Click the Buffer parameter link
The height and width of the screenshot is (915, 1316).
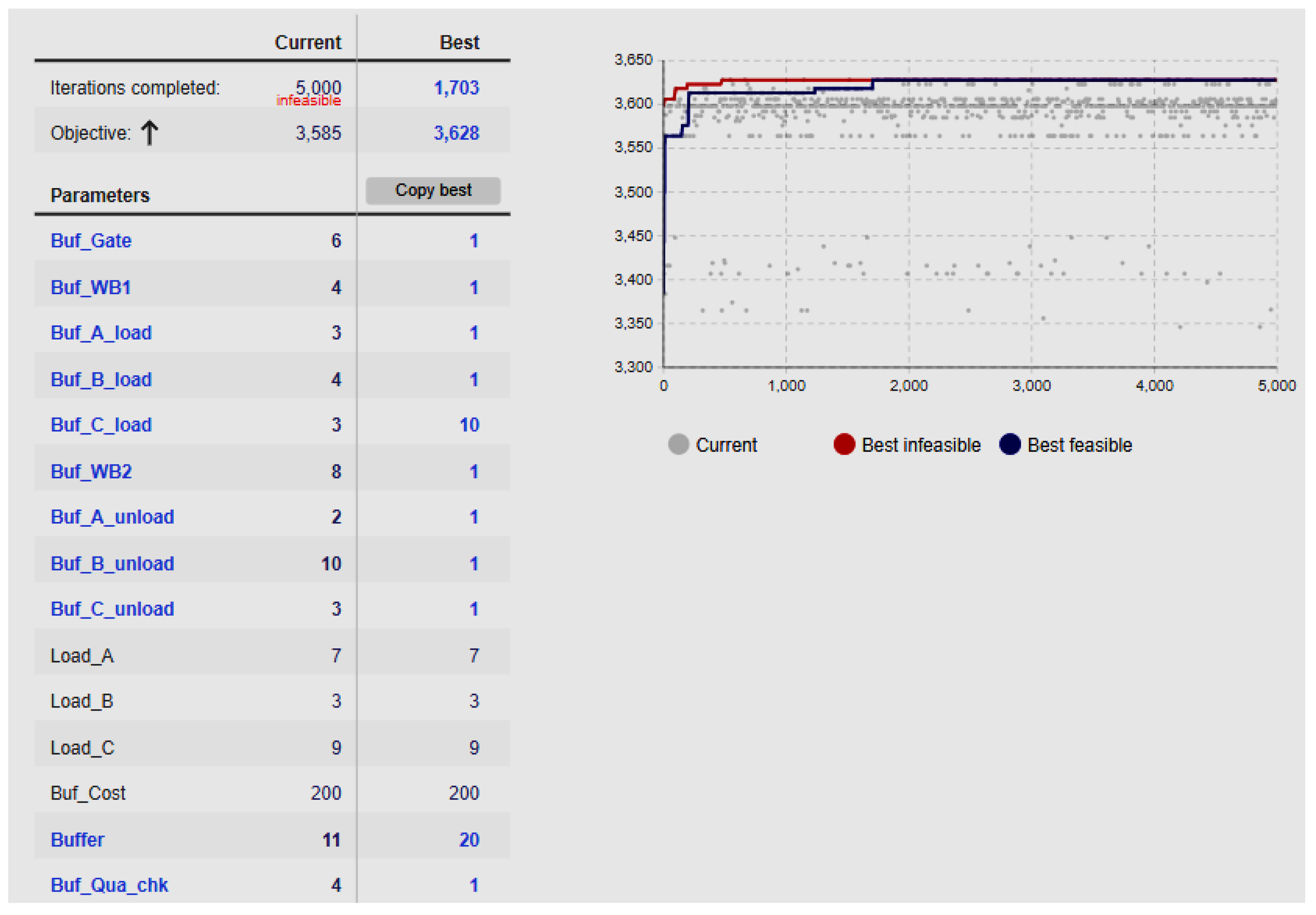[x=77, y=840]
